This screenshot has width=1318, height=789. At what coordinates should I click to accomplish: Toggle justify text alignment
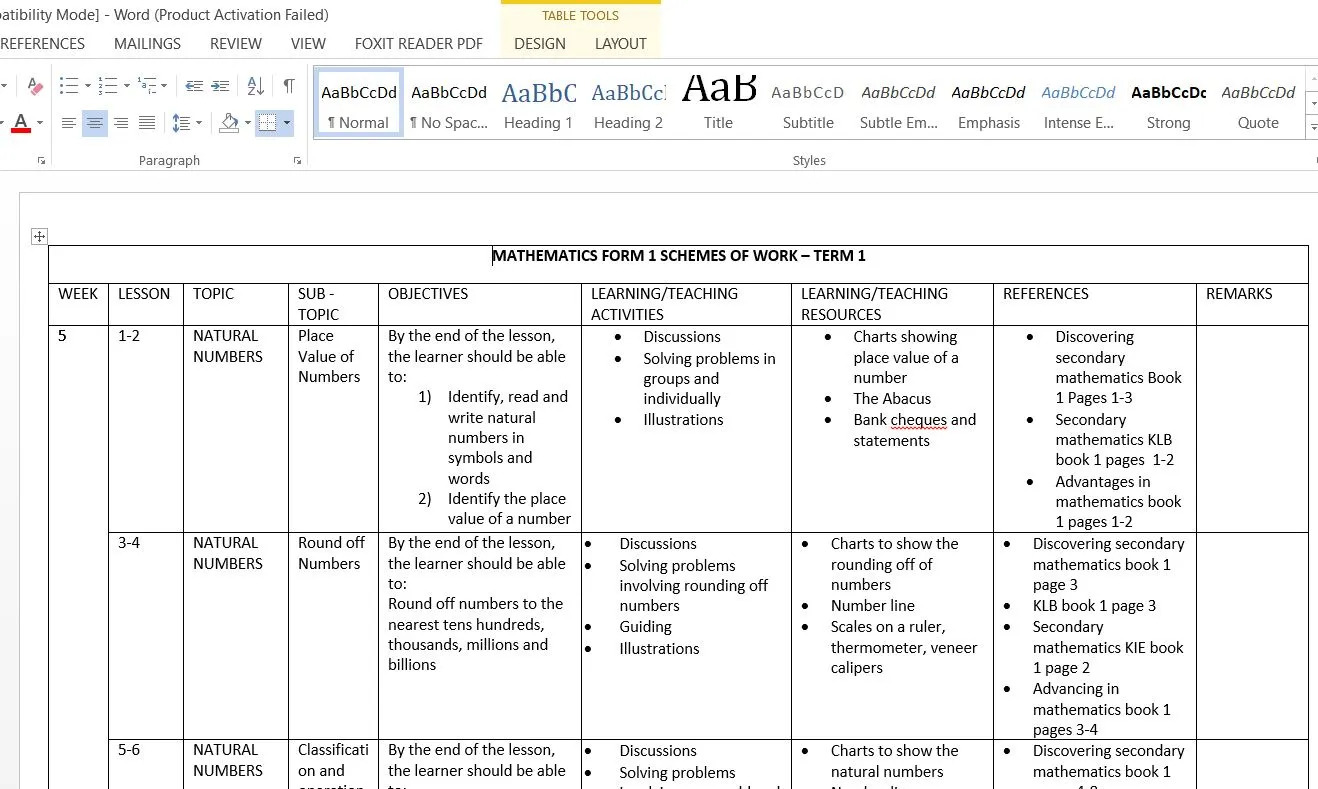point(147,123)
